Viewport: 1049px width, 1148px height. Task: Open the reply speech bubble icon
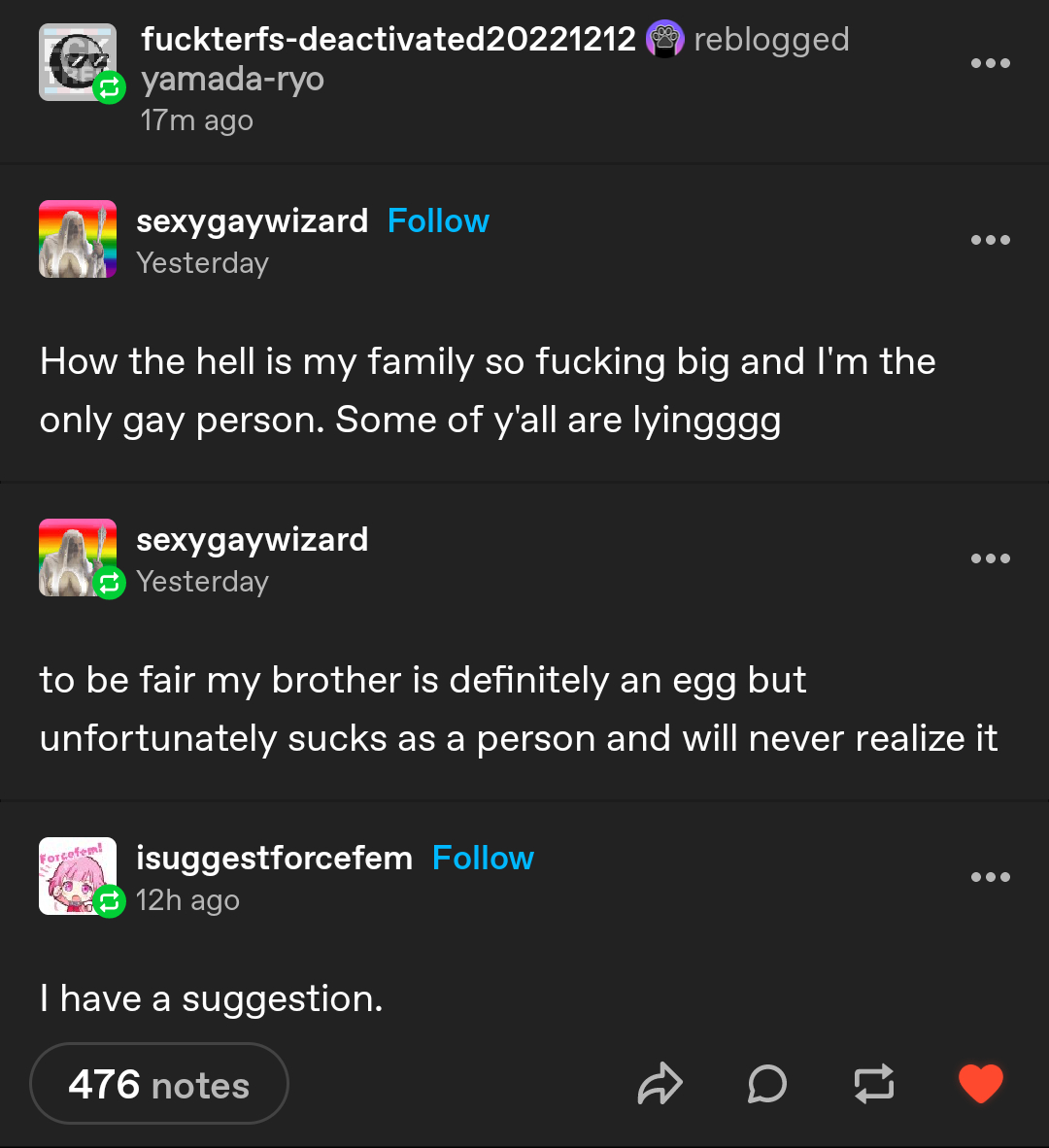tap(767, 1084)
